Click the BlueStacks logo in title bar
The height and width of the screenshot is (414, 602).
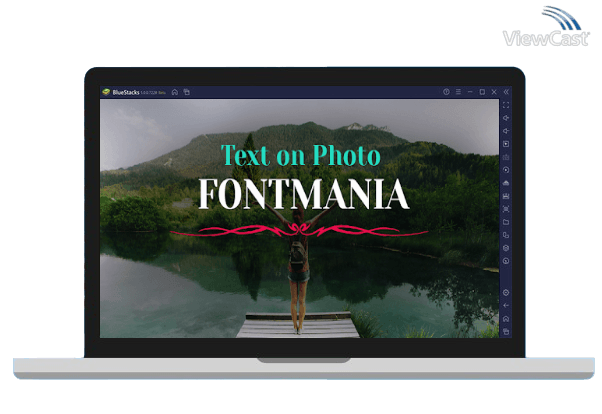point(106,92)
